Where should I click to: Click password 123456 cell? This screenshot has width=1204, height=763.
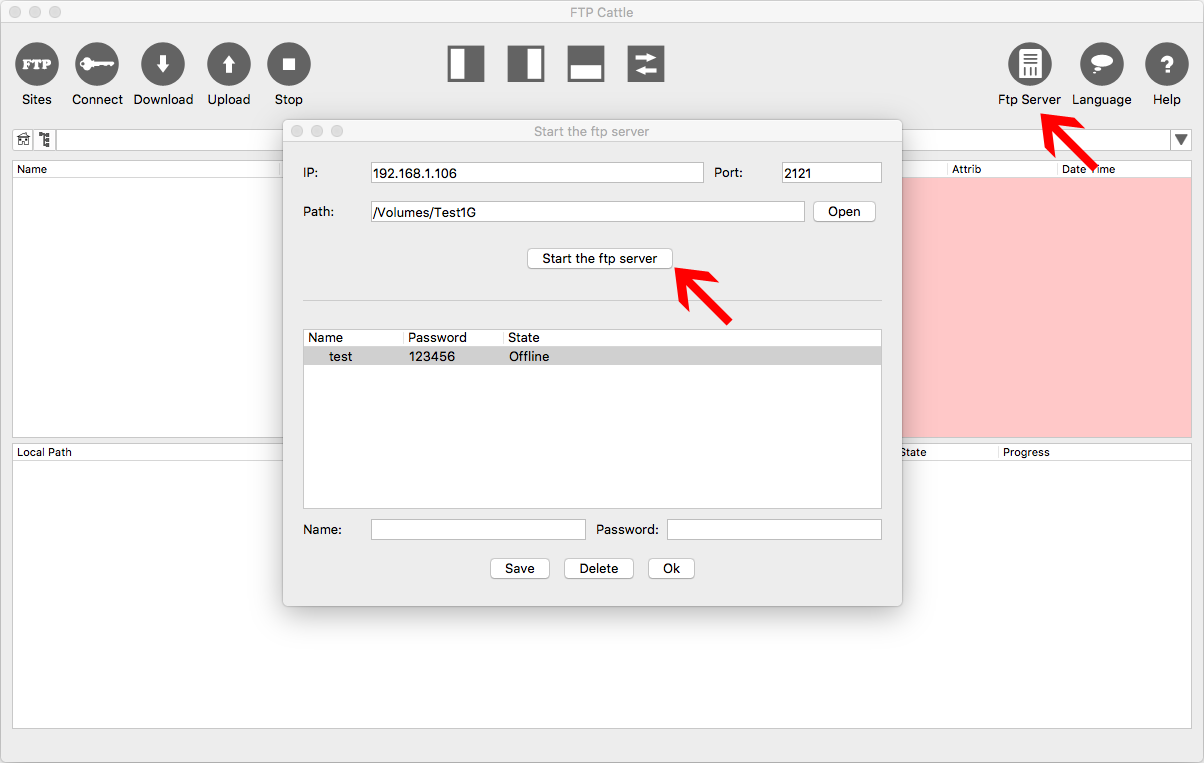[x=432, y=356]
